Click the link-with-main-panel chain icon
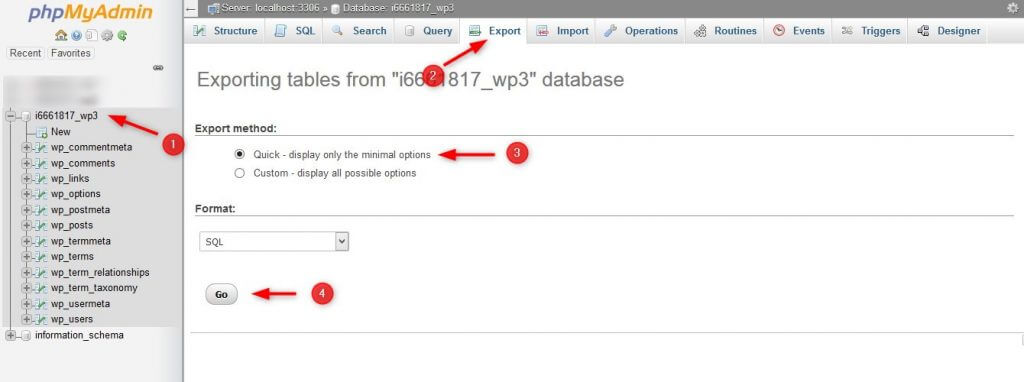This screenshot has height=382, width=1024. click(x=158, y=67)
